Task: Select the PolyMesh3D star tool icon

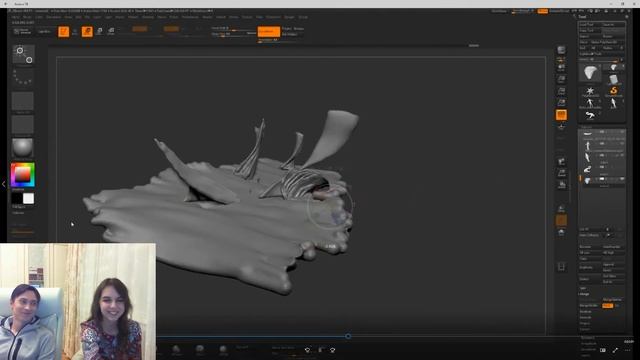Action: 590,92
